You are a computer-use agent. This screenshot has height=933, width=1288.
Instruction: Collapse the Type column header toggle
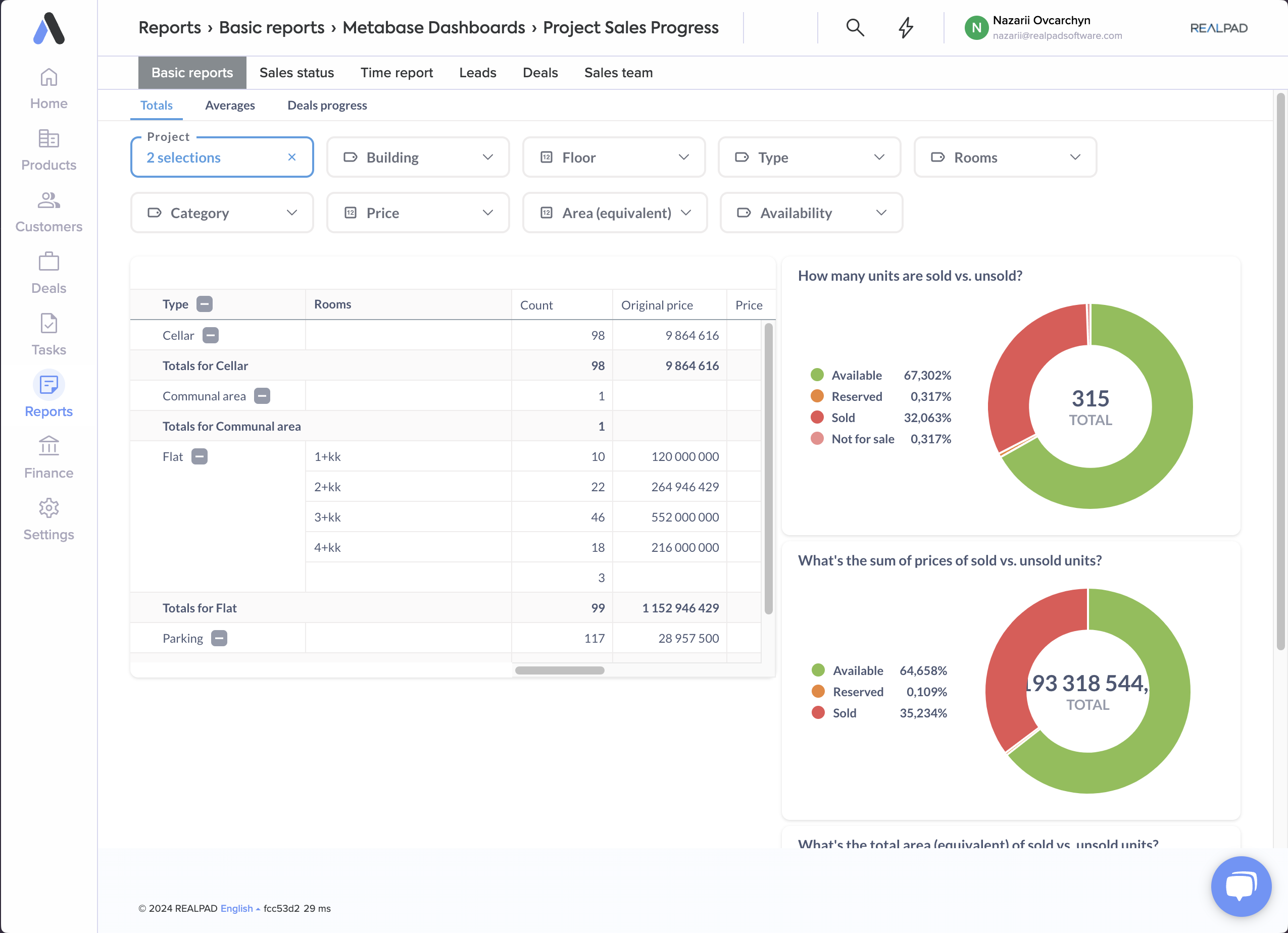(x=205, y=304)
